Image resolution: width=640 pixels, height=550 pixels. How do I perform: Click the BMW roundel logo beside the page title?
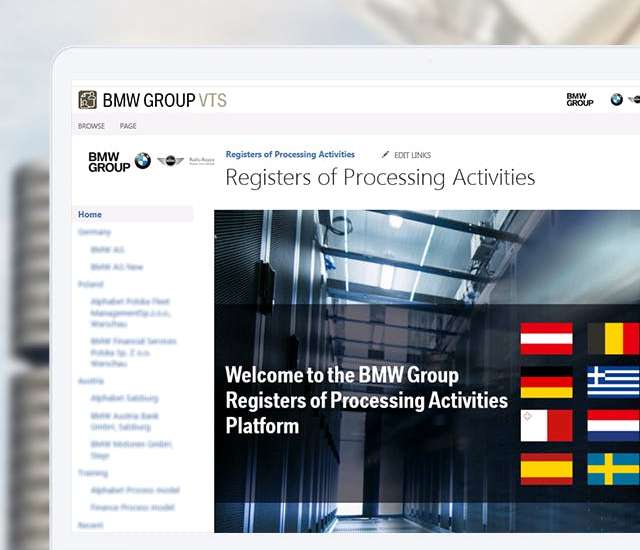(x=143, y=161)
